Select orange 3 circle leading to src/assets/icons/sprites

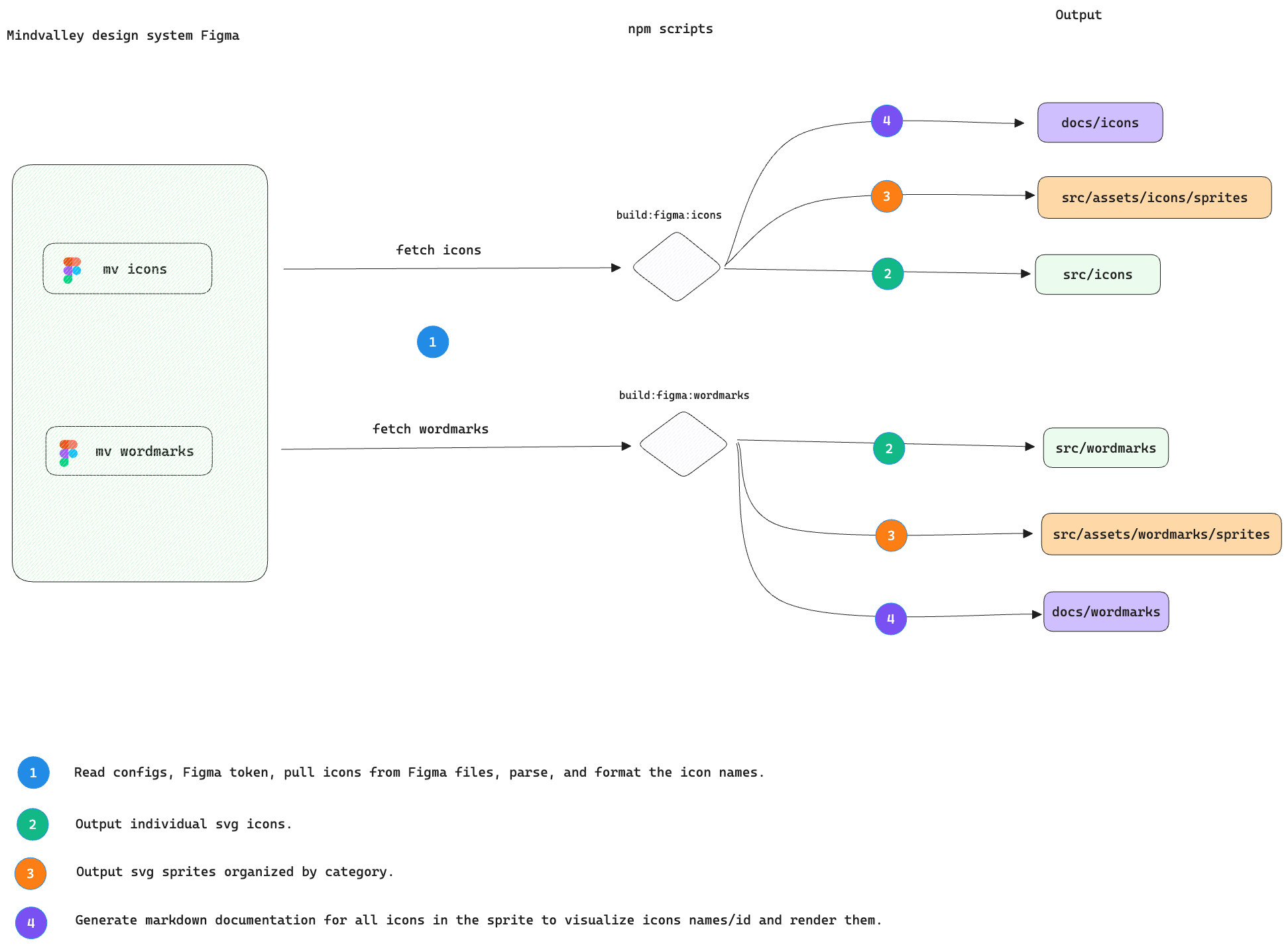coord(887,196)
